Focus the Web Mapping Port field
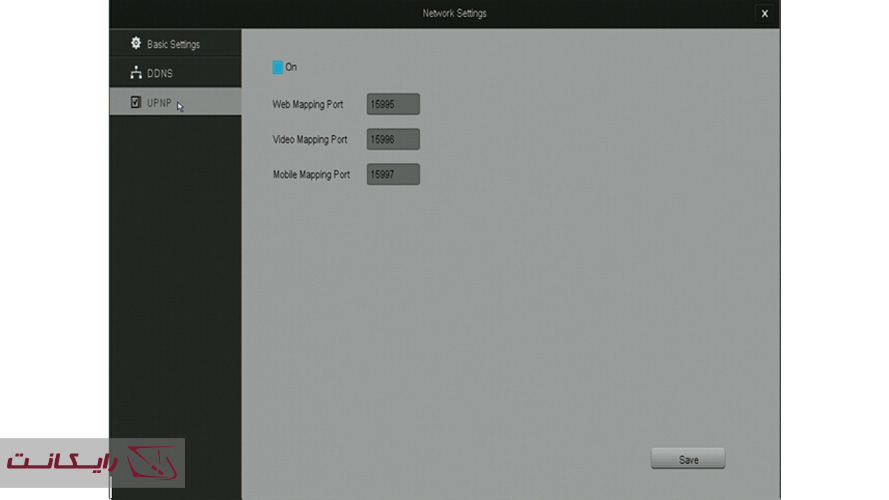This screenshot has height=500, width=889. (393, 104)
